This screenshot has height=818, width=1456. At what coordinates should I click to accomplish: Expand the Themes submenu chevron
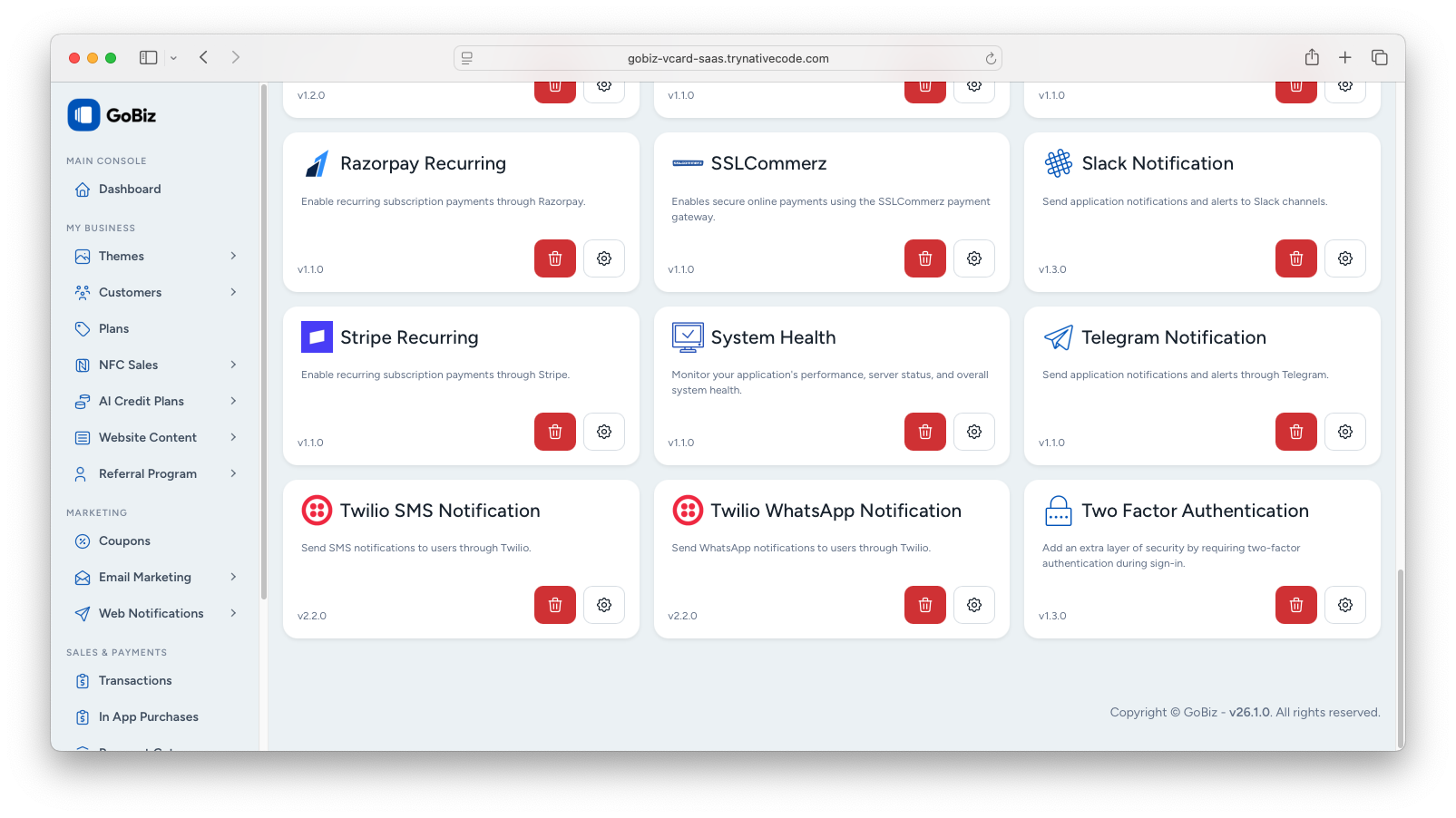(233, 256)
